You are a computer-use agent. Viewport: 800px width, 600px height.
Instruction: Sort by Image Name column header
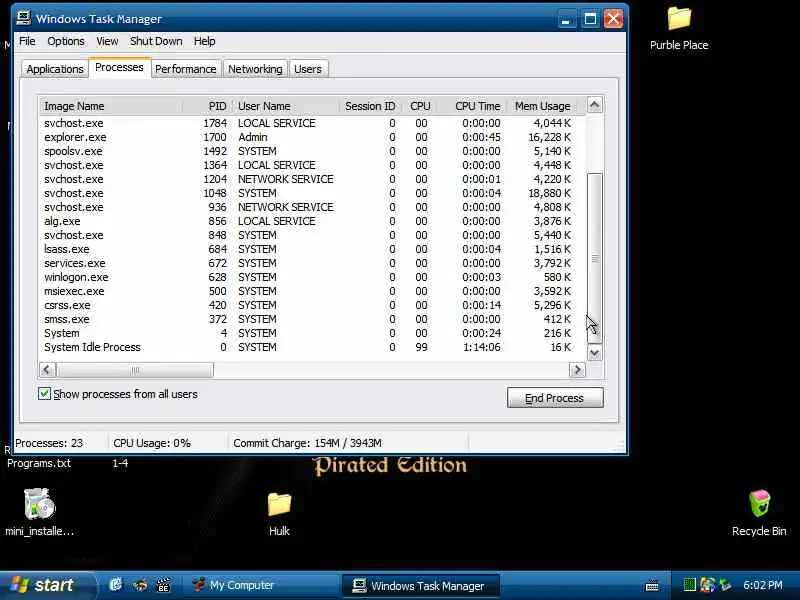(110, 106)
